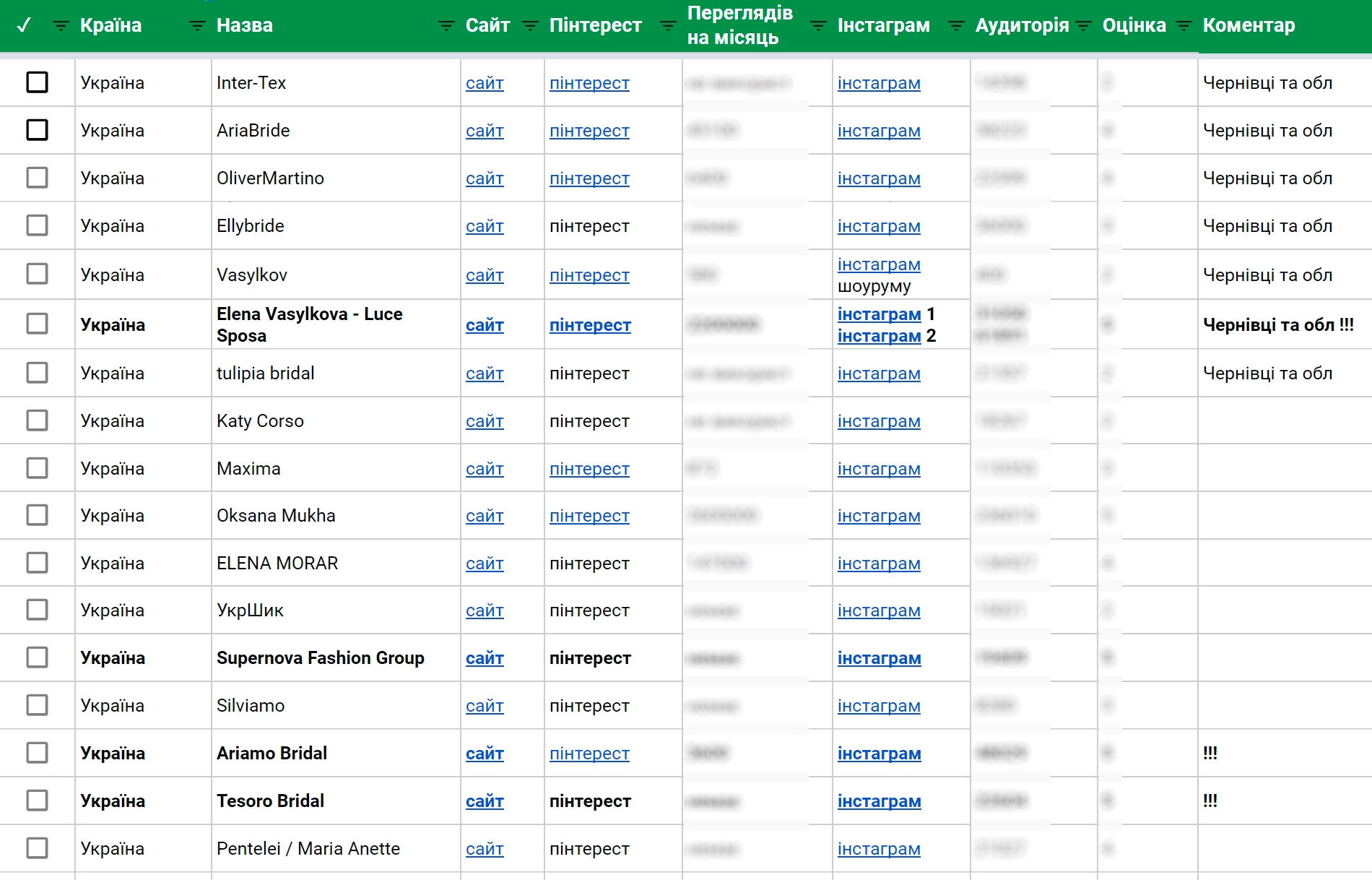Screen dimensions: 1372x880
Task: Tick checkbox for Supernova Fashion Group row
Action: coord(37,657)
